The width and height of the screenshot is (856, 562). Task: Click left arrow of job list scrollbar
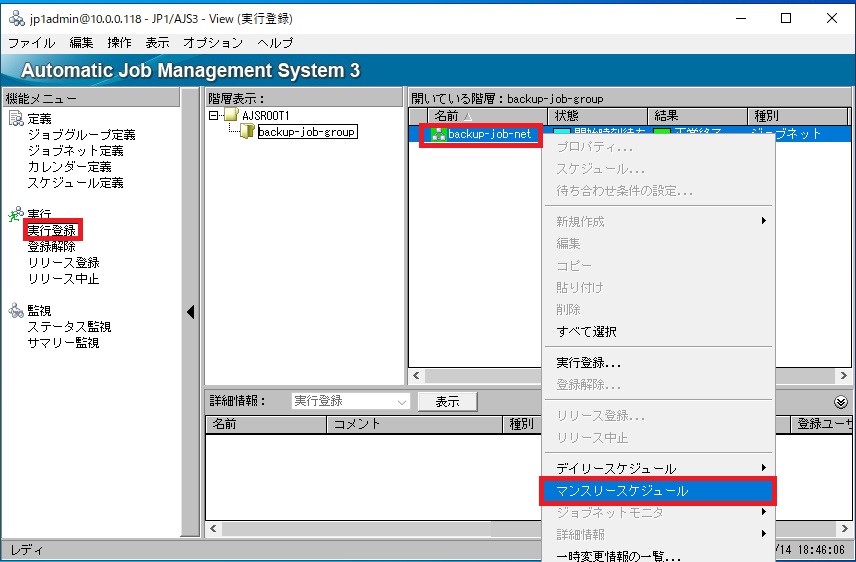click(417, 376)
